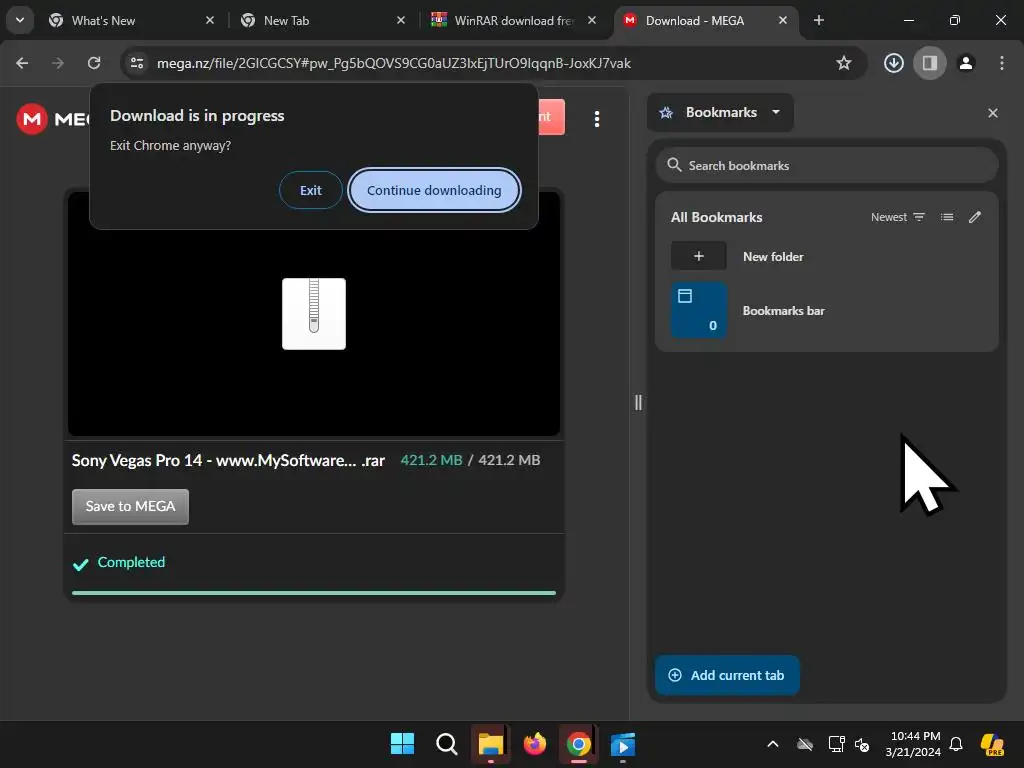Click the file name Sony Vegas Pro 14
1024x768 pixels.
(229, 460)
